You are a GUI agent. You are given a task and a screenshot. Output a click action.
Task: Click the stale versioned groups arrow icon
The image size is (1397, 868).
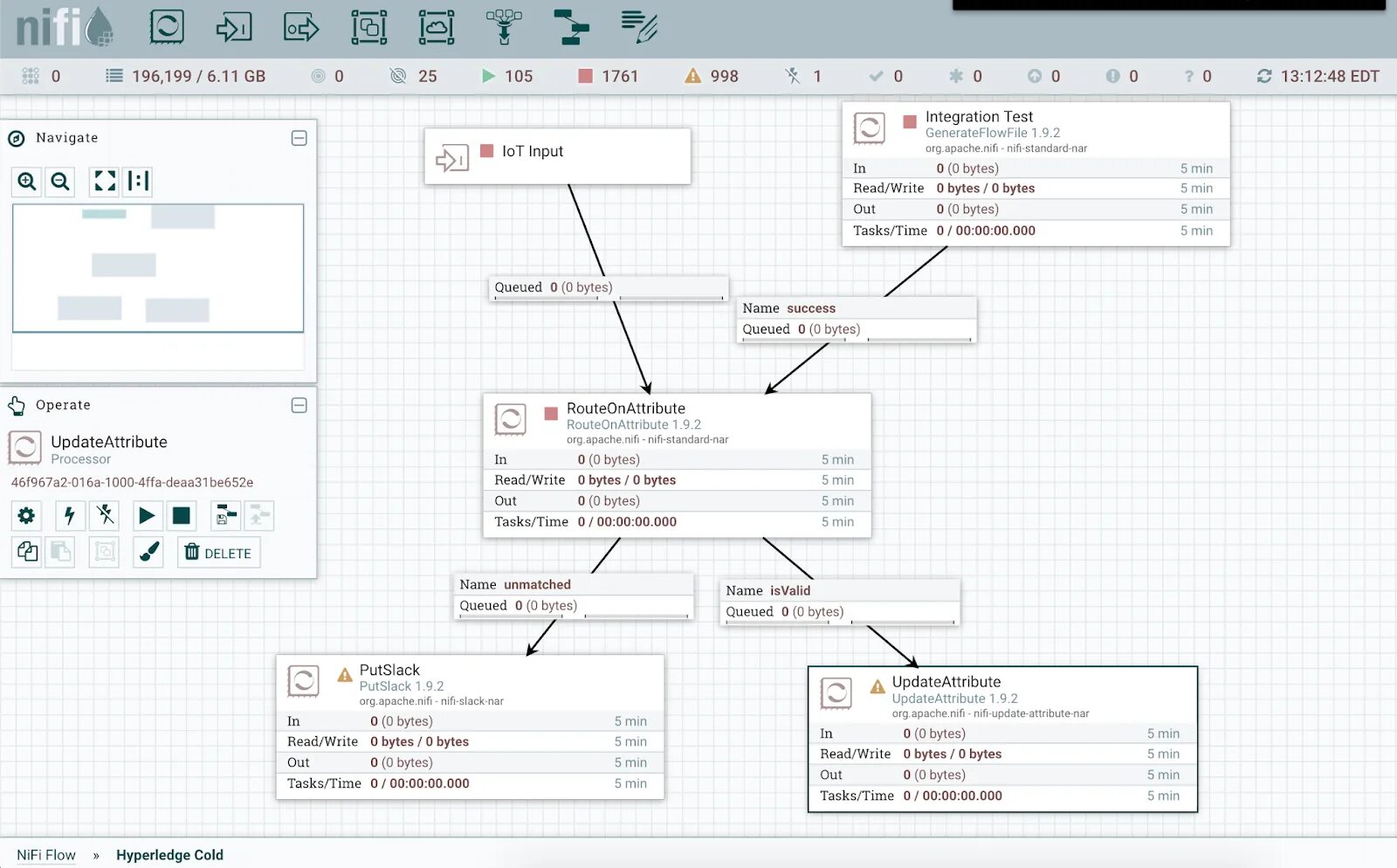pyautogui.click(x=1035, y=76)
